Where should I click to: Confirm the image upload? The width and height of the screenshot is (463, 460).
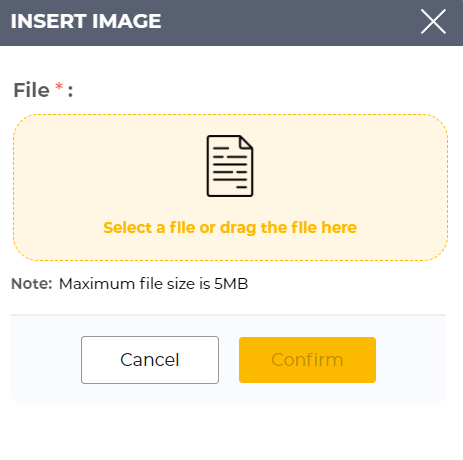307,360
